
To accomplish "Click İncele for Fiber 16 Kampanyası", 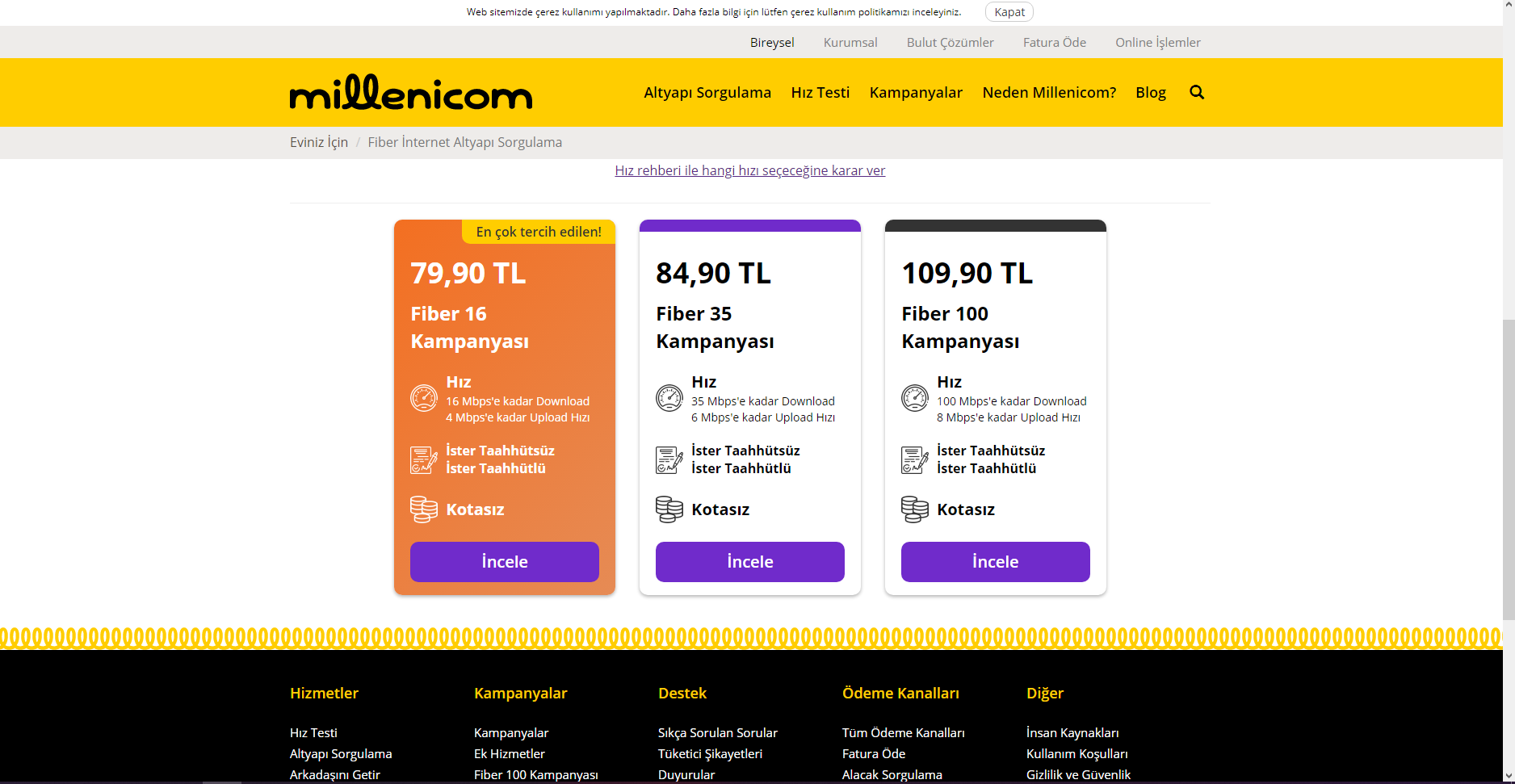I will [x=505, y=562].
